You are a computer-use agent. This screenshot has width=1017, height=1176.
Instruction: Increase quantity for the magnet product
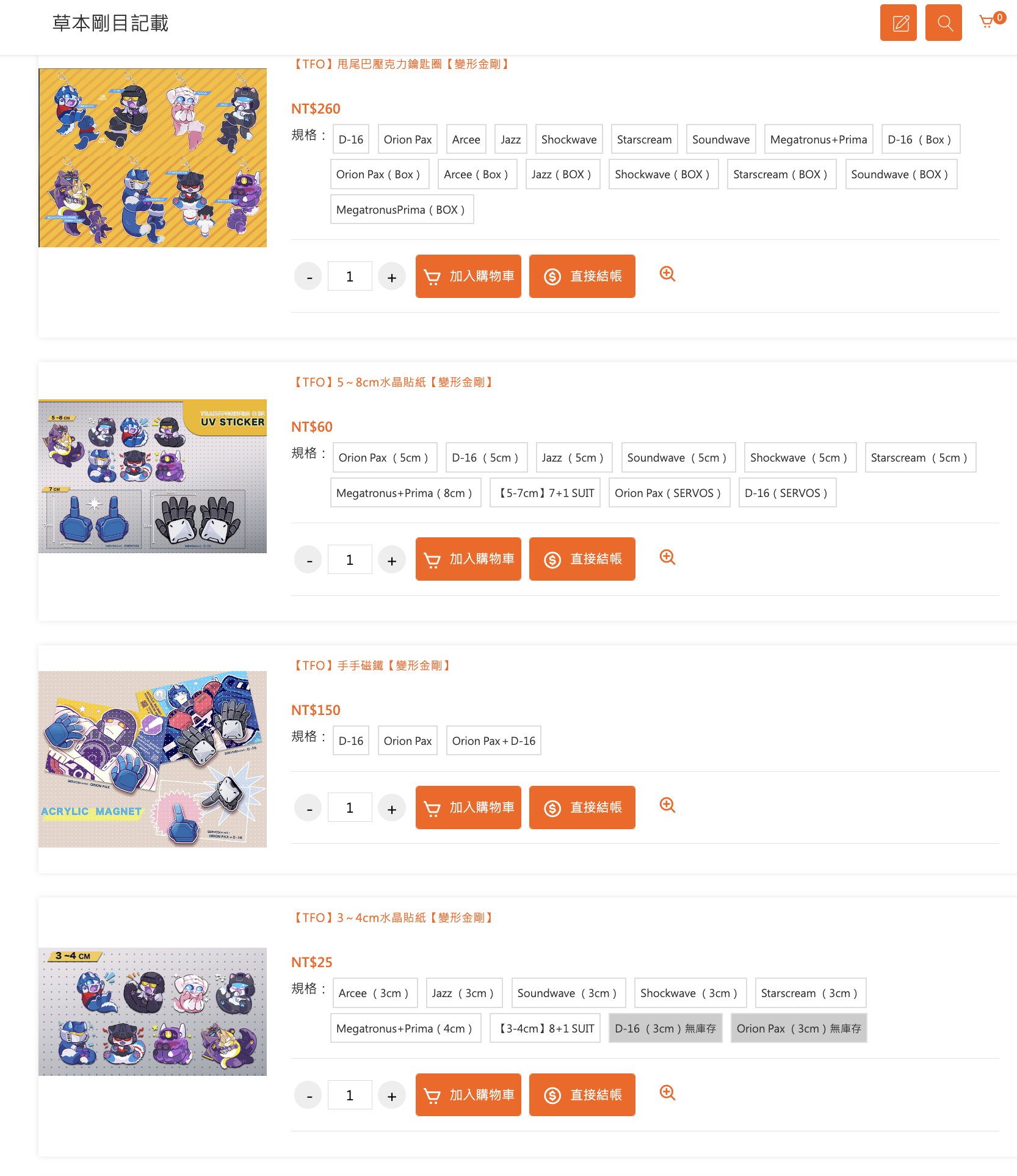click(392, 808)
